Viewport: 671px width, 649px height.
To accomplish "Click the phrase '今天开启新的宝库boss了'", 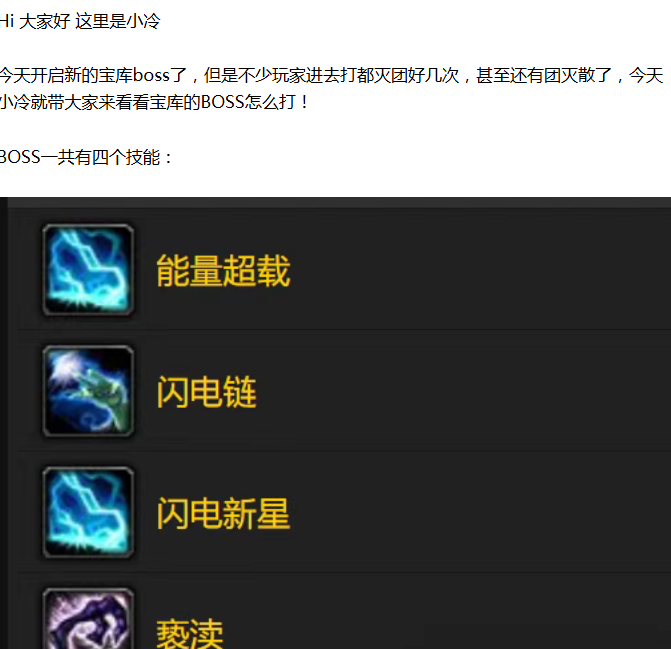I will point(93,75).
